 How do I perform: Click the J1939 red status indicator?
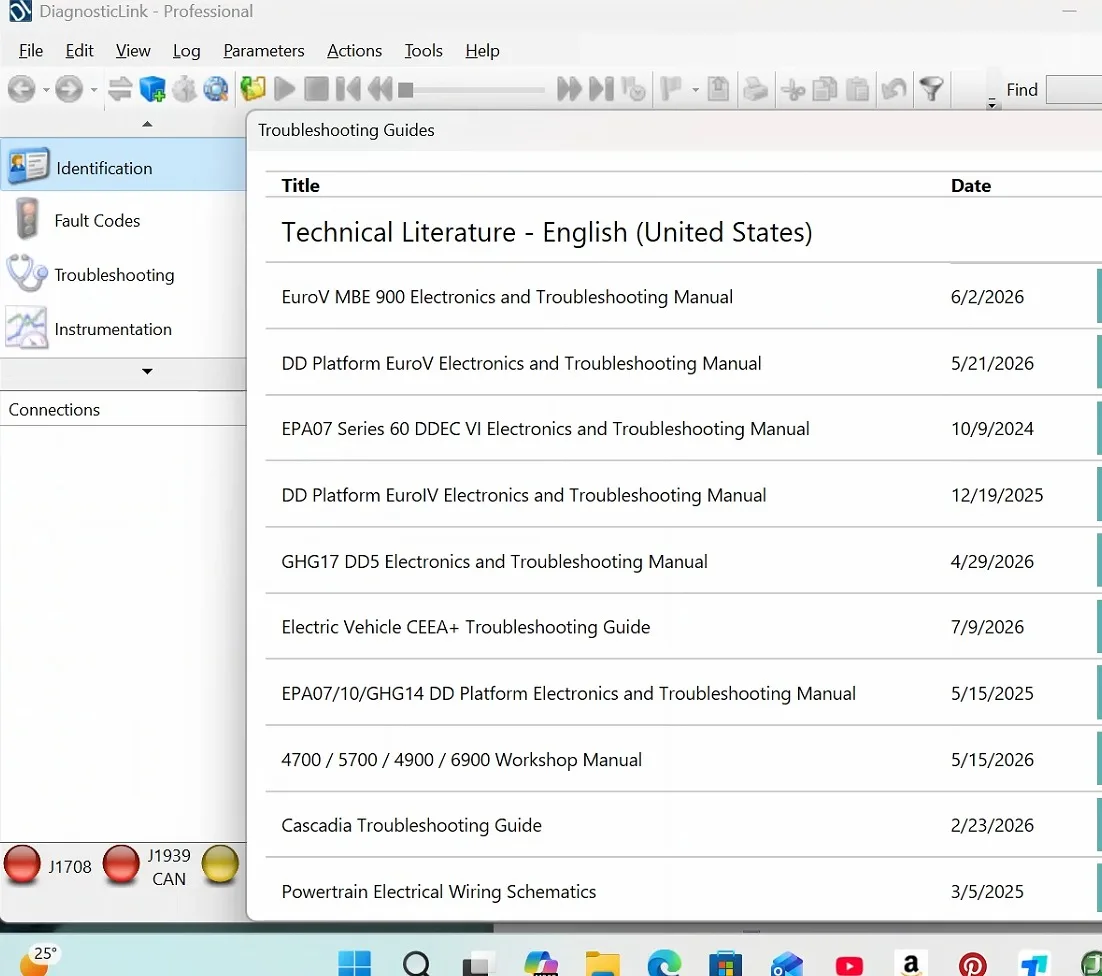(121, 864)
